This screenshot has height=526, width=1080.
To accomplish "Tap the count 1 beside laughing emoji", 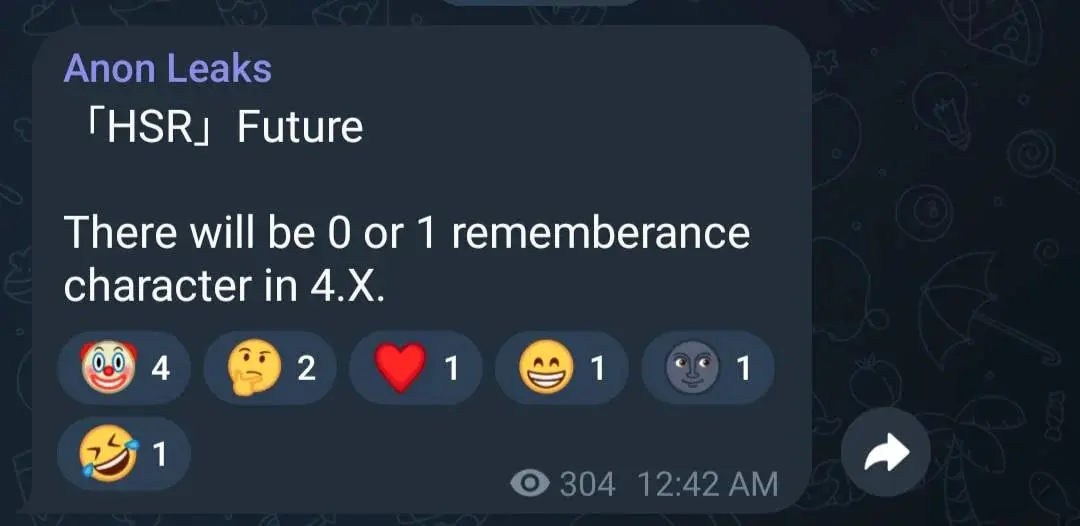I will coord(158,455).
